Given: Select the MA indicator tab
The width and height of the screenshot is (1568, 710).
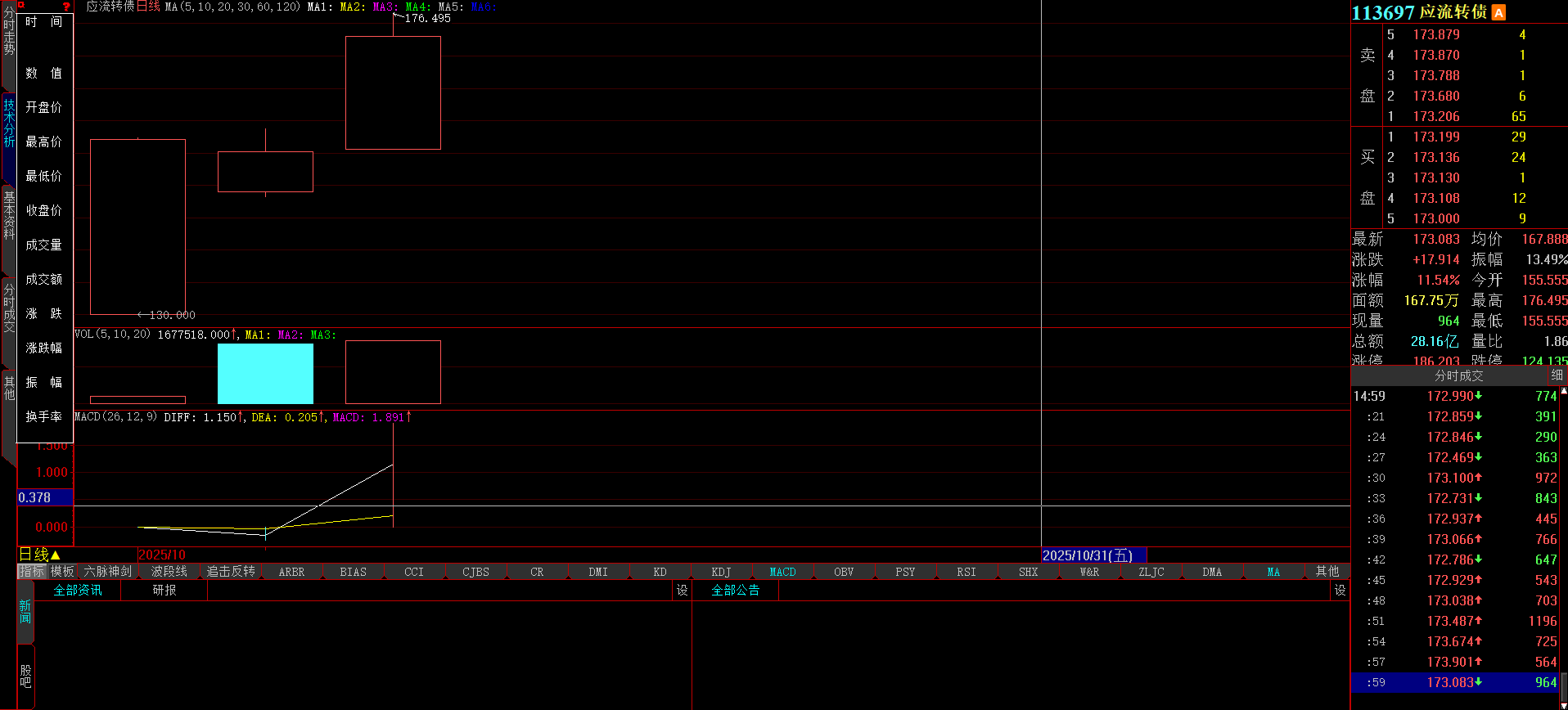Looking at the screenshot, I should 1274,572.
